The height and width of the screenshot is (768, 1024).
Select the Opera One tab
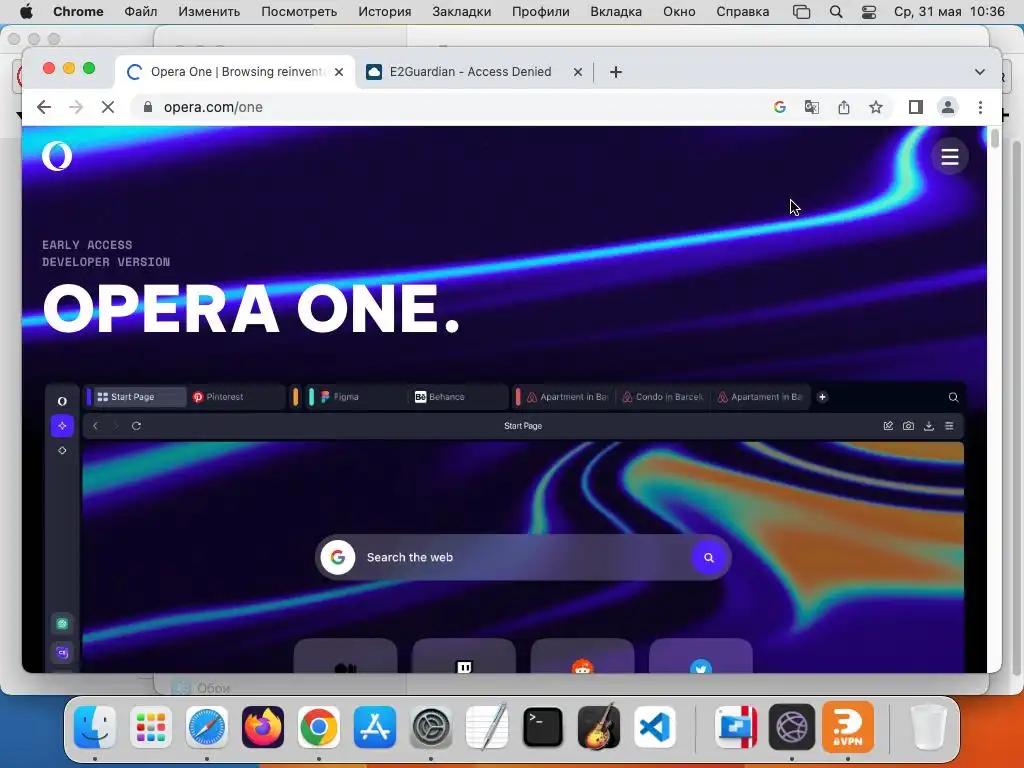[x=235, y=72]
